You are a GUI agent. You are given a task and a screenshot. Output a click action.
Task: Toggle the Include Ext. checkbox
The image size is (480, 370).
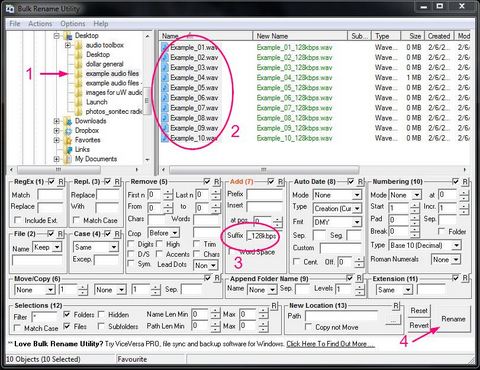(17, 220)
